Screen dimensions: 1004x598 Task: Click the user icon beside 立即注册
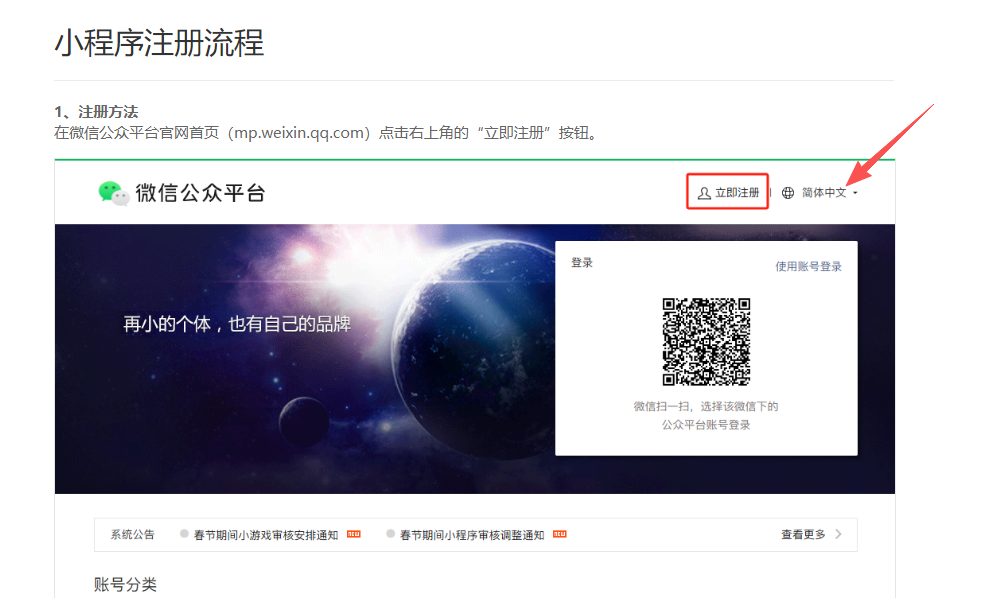704,193
